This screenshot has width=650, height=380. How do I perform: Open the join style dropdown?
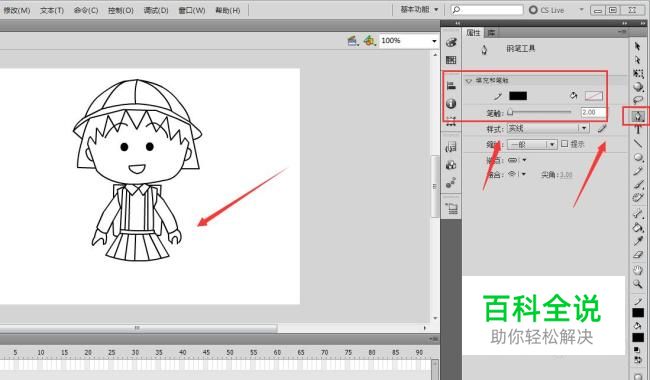517,174
